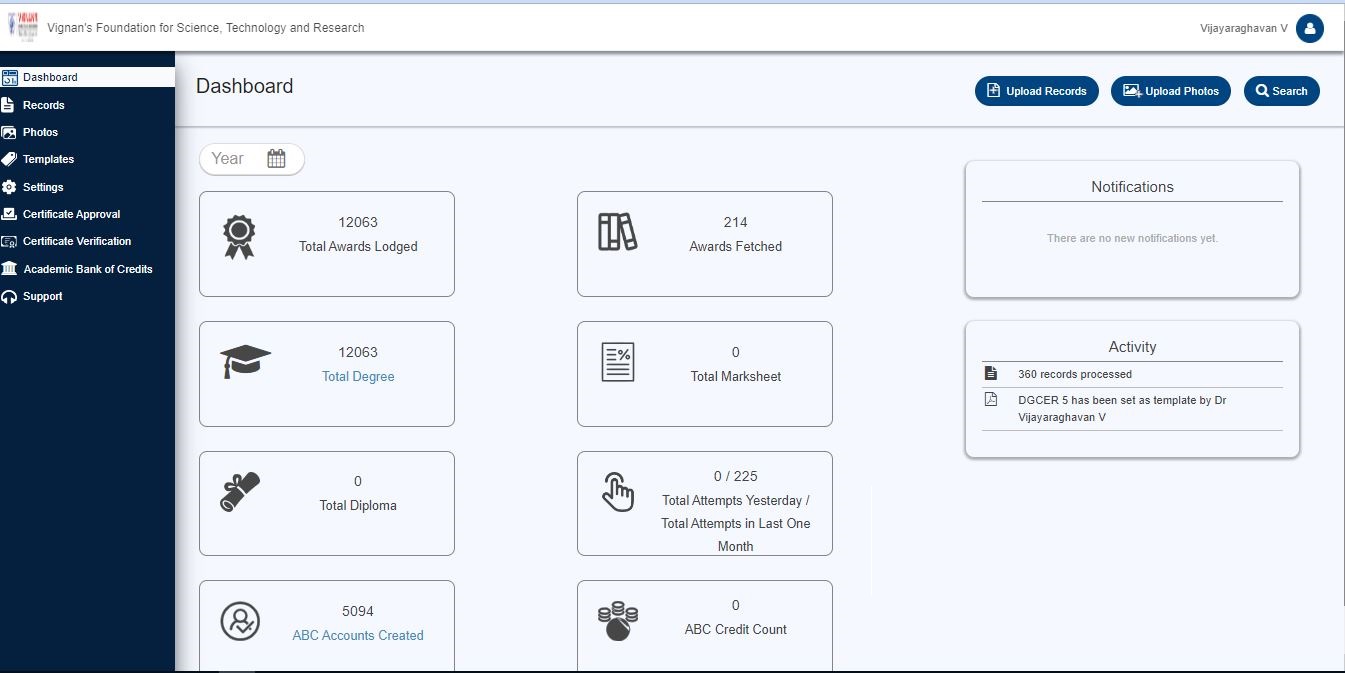Click the Total Attempts hand pointer icon
This screenshot has width=1345, height=673.
click(617, 492)
